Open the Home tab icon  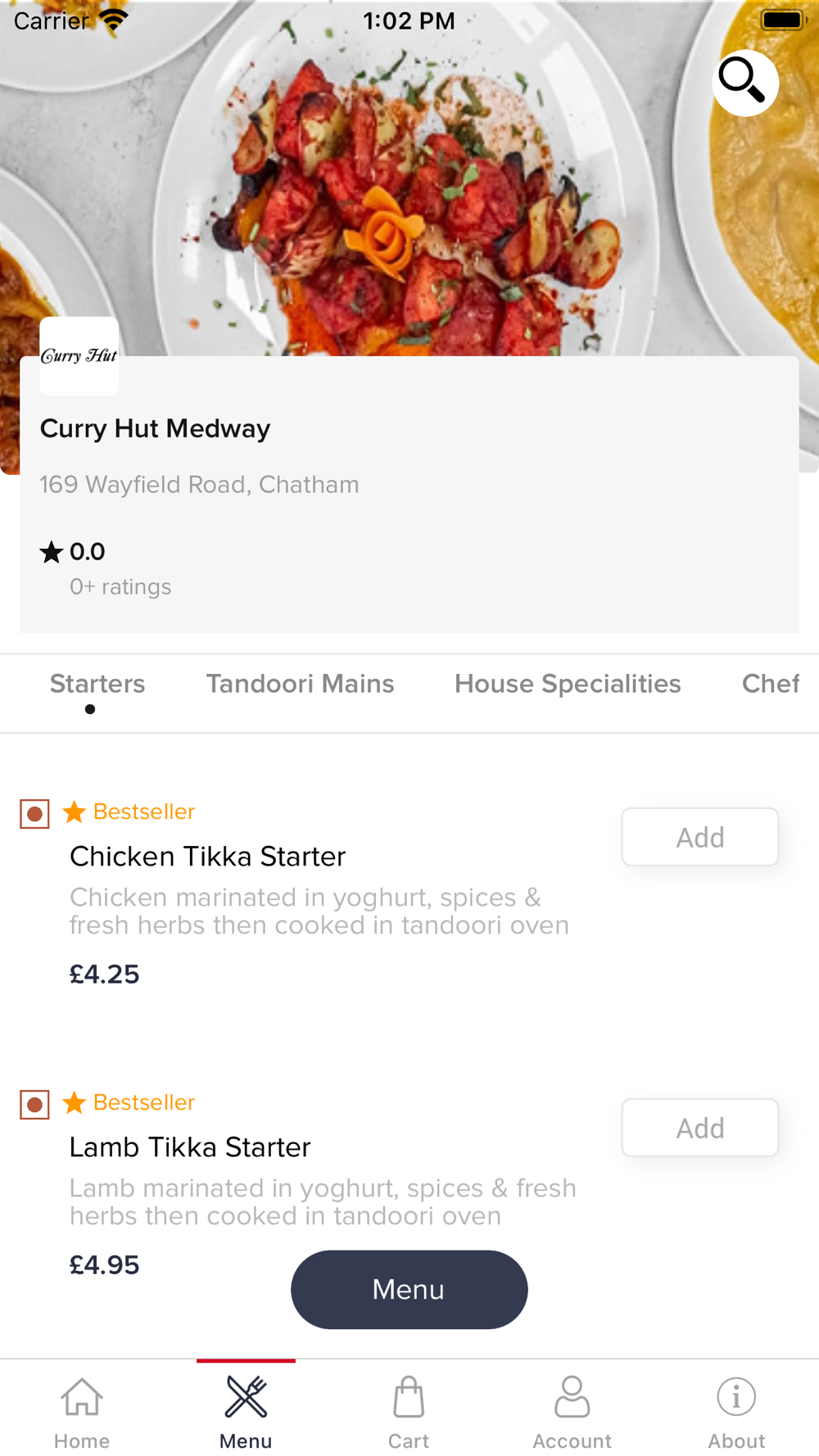[x=82, y=1398]
